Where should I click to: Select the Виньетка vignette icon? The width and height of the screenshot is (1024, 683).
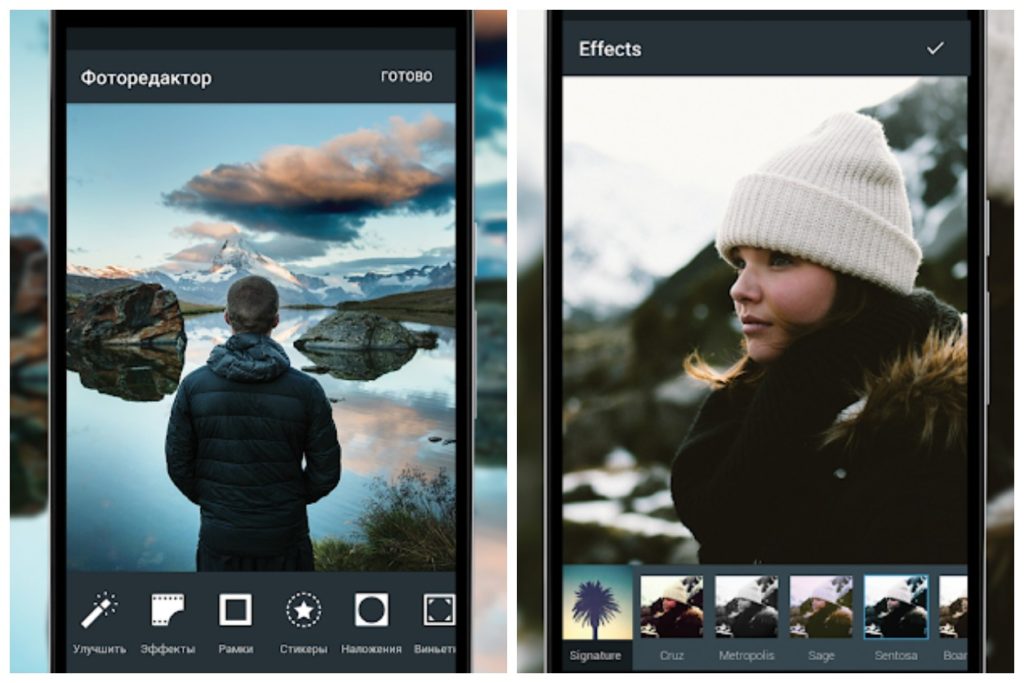439,610
